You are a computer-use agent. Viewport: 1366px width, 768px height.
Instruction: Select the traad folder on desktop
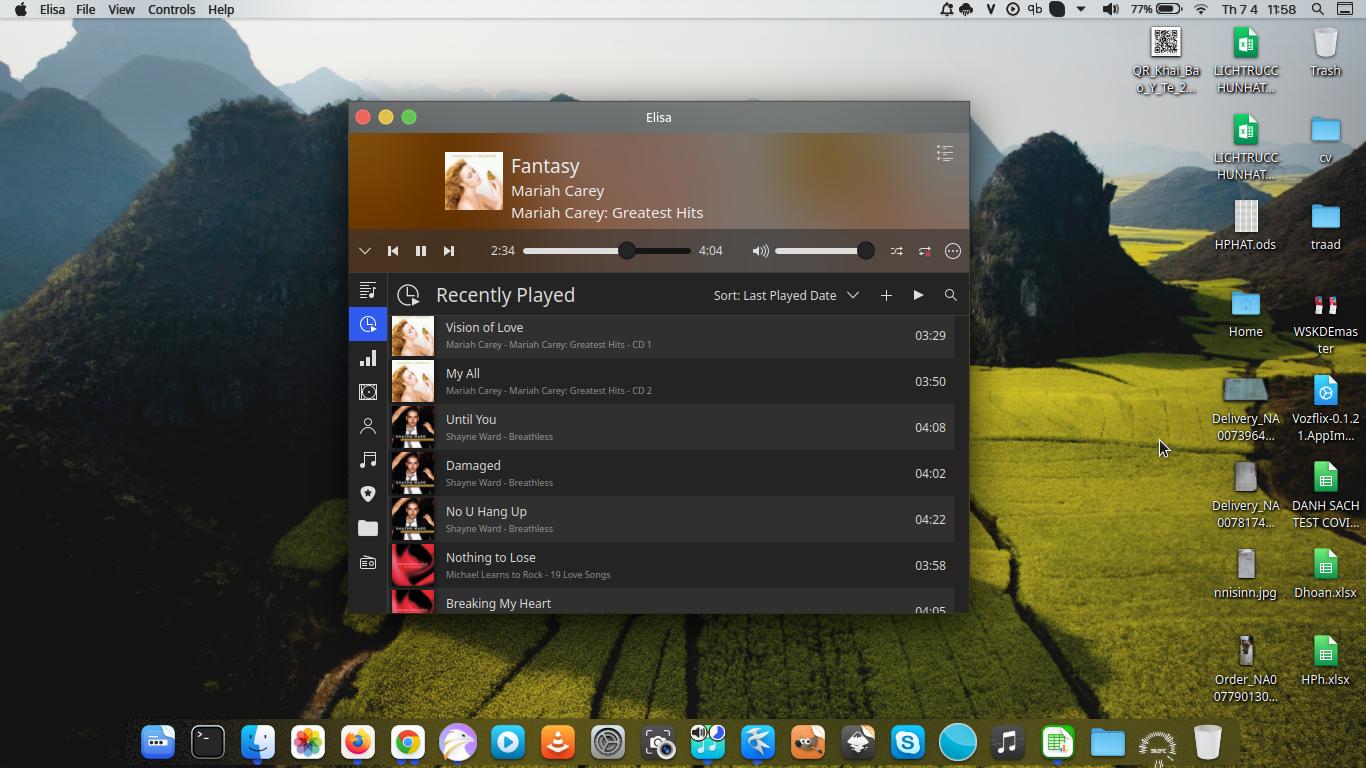point(1325,226)
